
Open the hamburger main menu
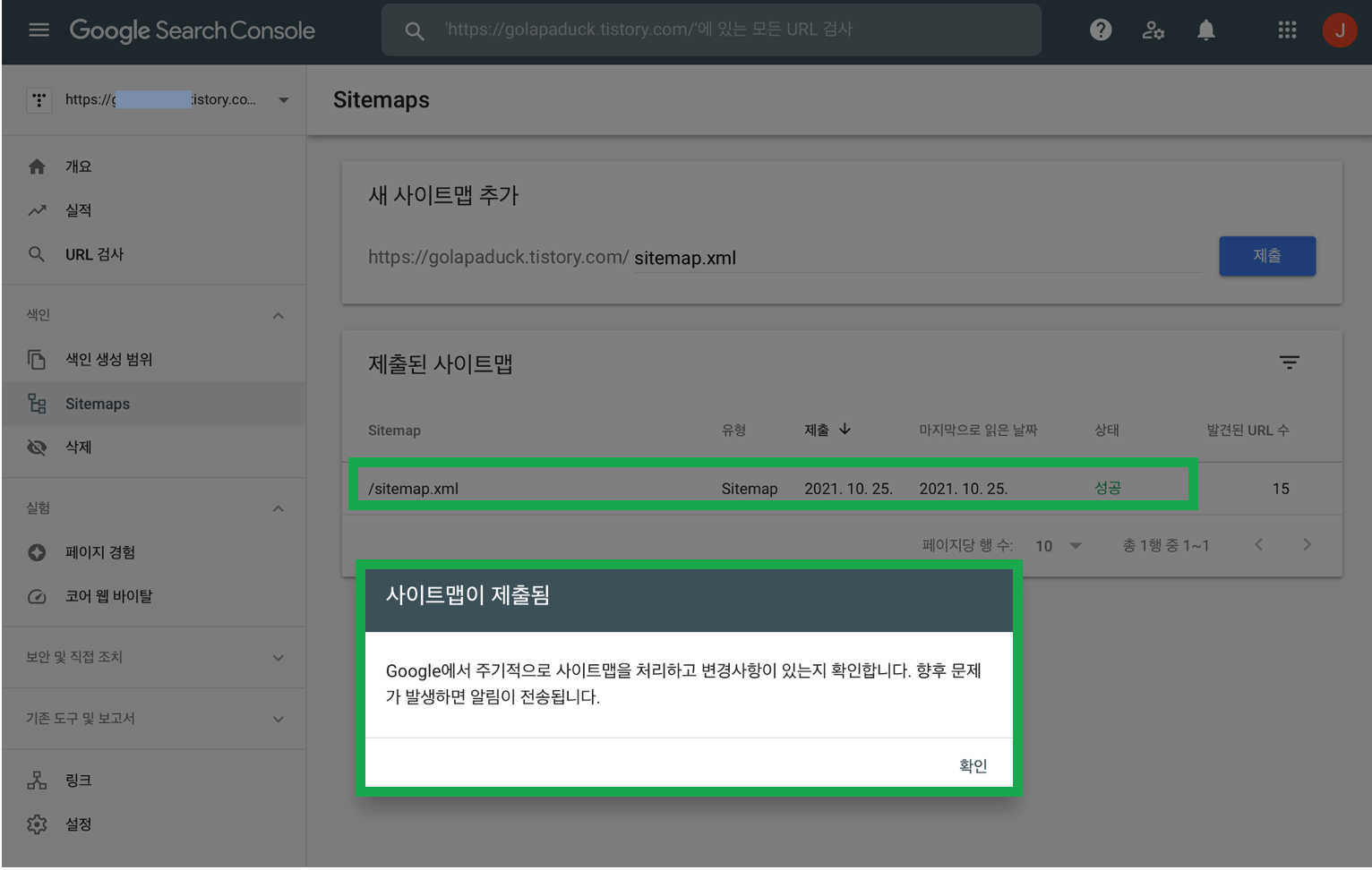point(39,30)
